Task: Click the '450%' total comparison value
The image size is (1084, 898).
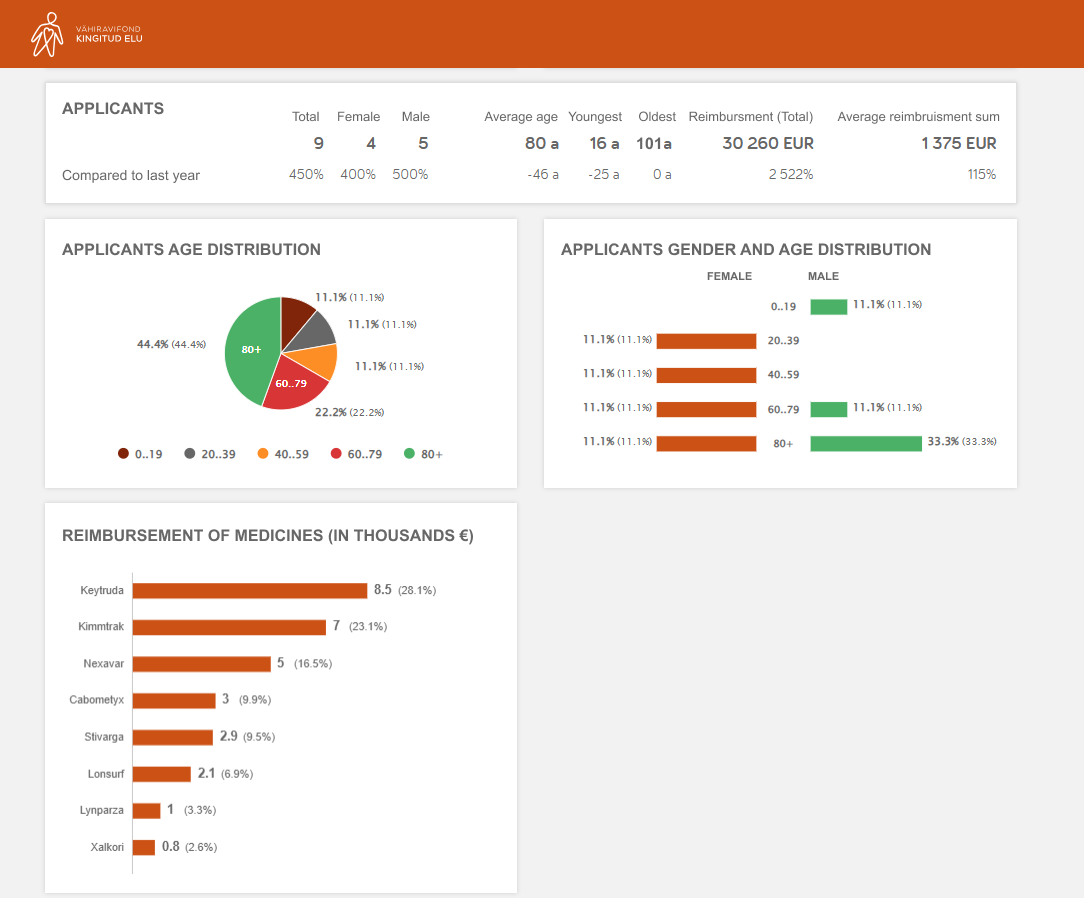Action: 306,174
